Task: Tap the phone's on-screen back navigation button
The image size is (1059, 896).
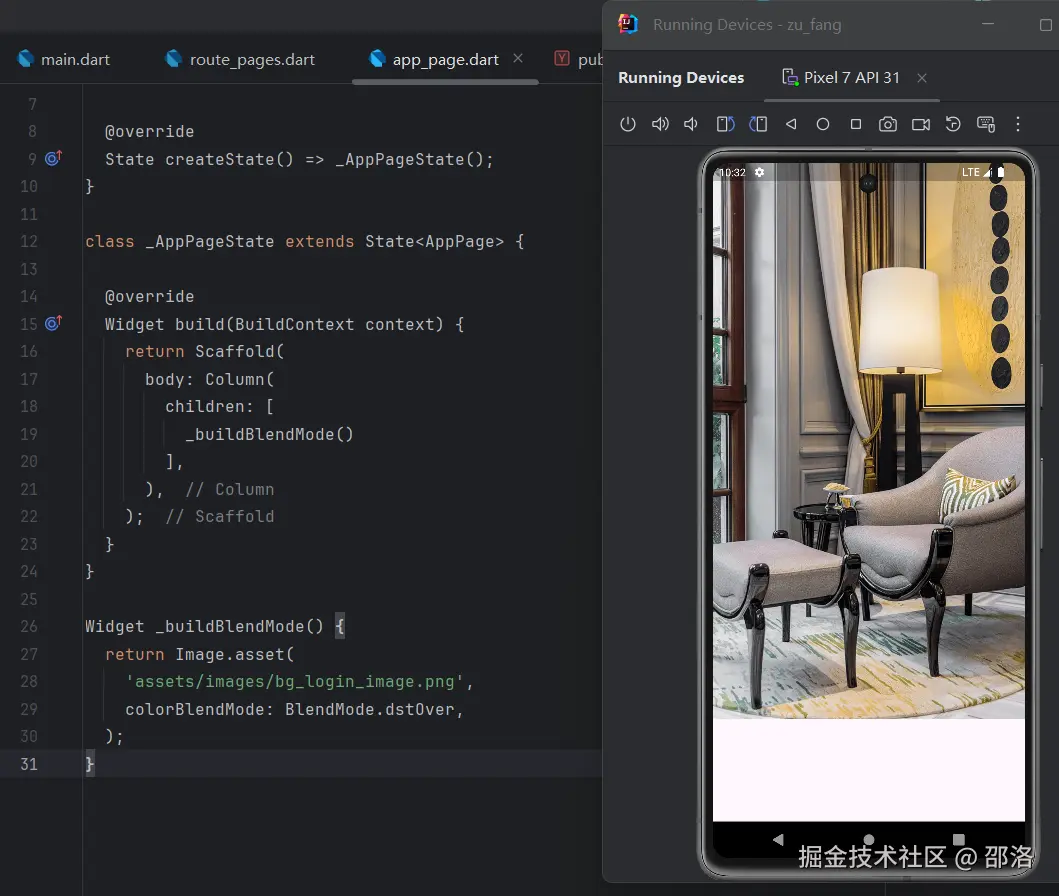Action: click(778, 839)
